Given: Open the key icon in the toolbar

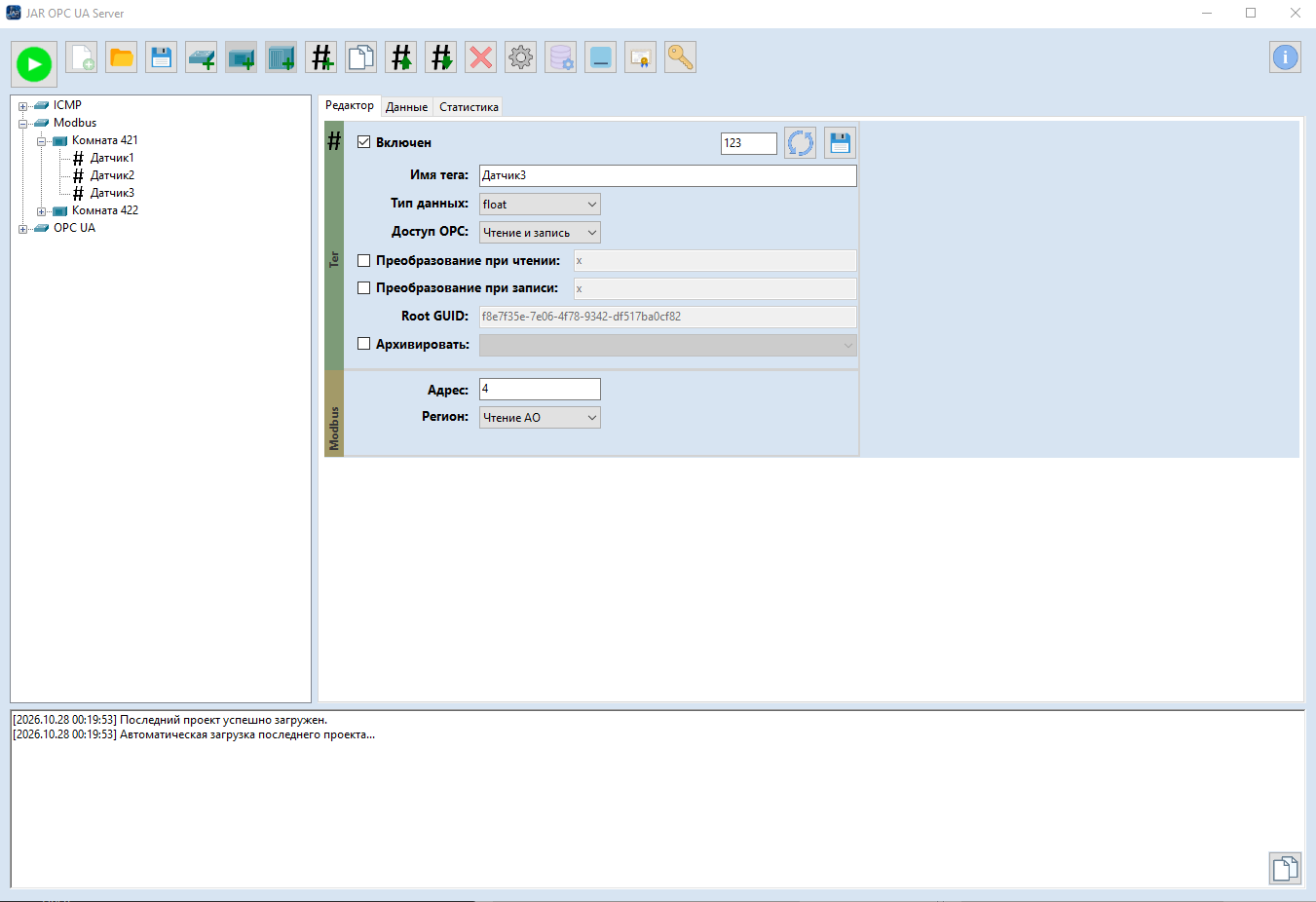Looking at the screenshot, I should coord(681,57).
